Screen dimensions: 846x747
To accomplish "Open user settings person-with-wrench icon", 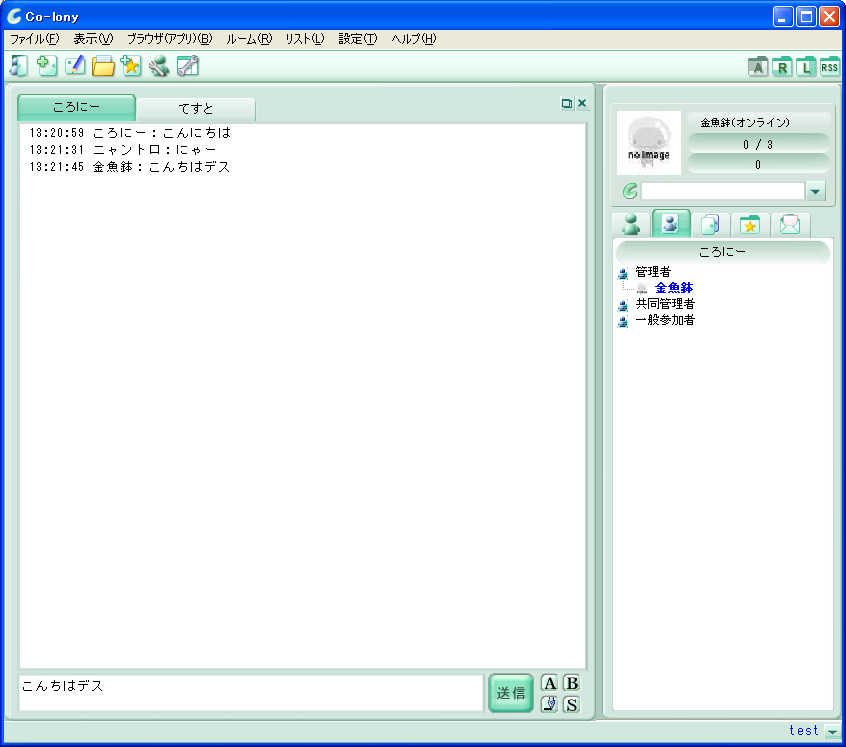I will [159, 66].
